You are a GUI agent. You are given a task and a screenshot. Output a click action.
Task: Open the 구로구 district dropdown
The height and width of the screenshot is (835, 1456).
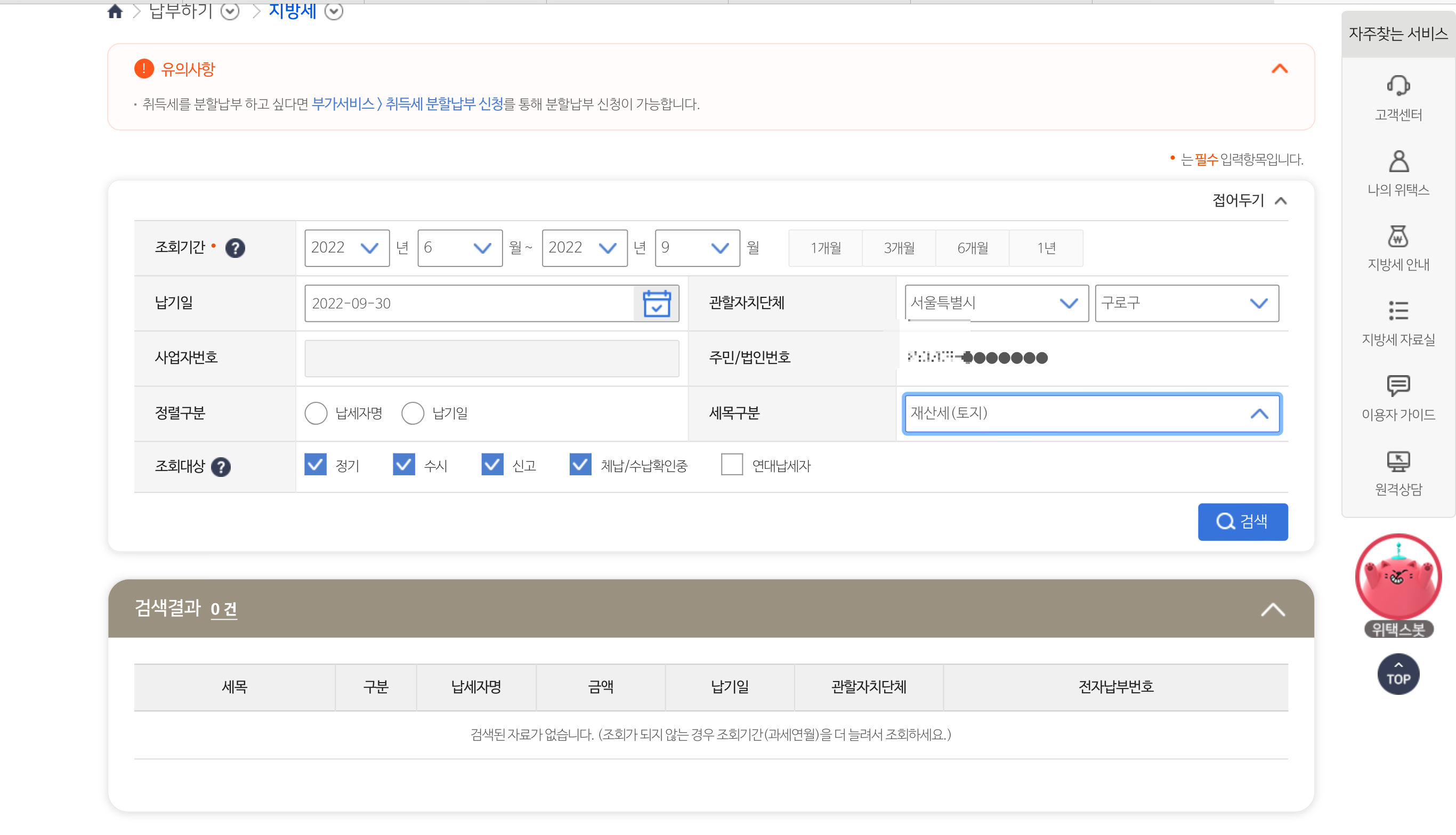coord(1186,303)
